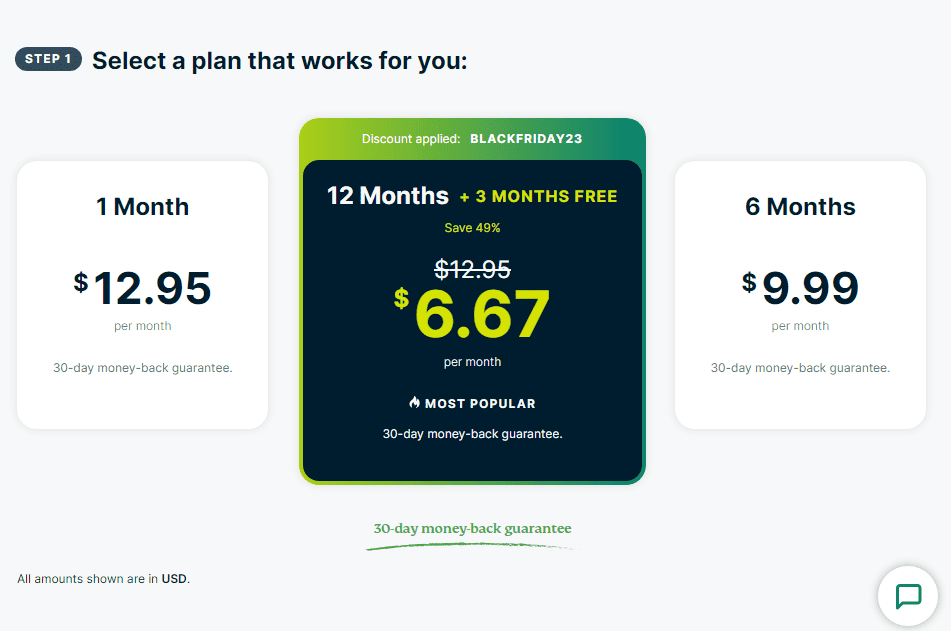Image resolution: width=951 pixels, height=631 pixels.
Task: Open the live chat widget
Action: 908,596
